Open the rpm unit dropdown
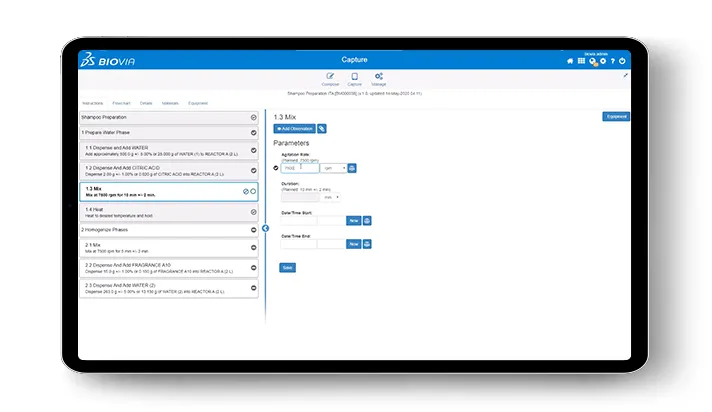The width and height of the screenshot is (712, 412). tap(333, 168)
